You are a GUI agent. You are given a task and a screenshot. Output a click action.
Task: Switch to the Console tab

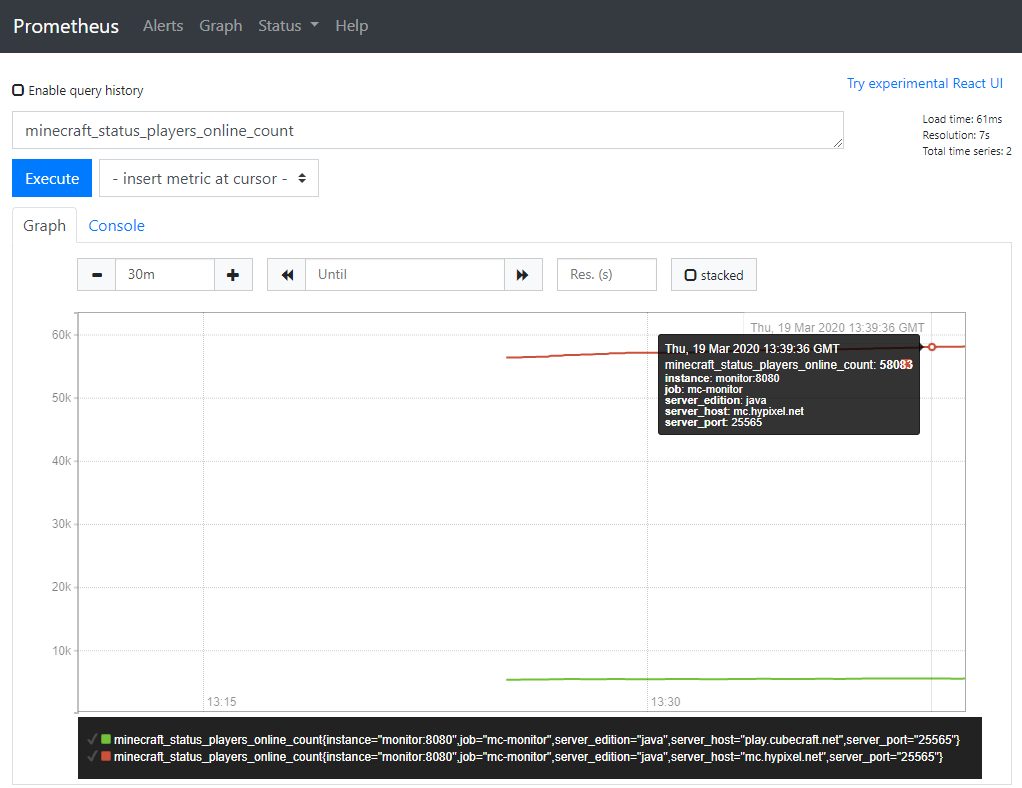click(117, 226)
